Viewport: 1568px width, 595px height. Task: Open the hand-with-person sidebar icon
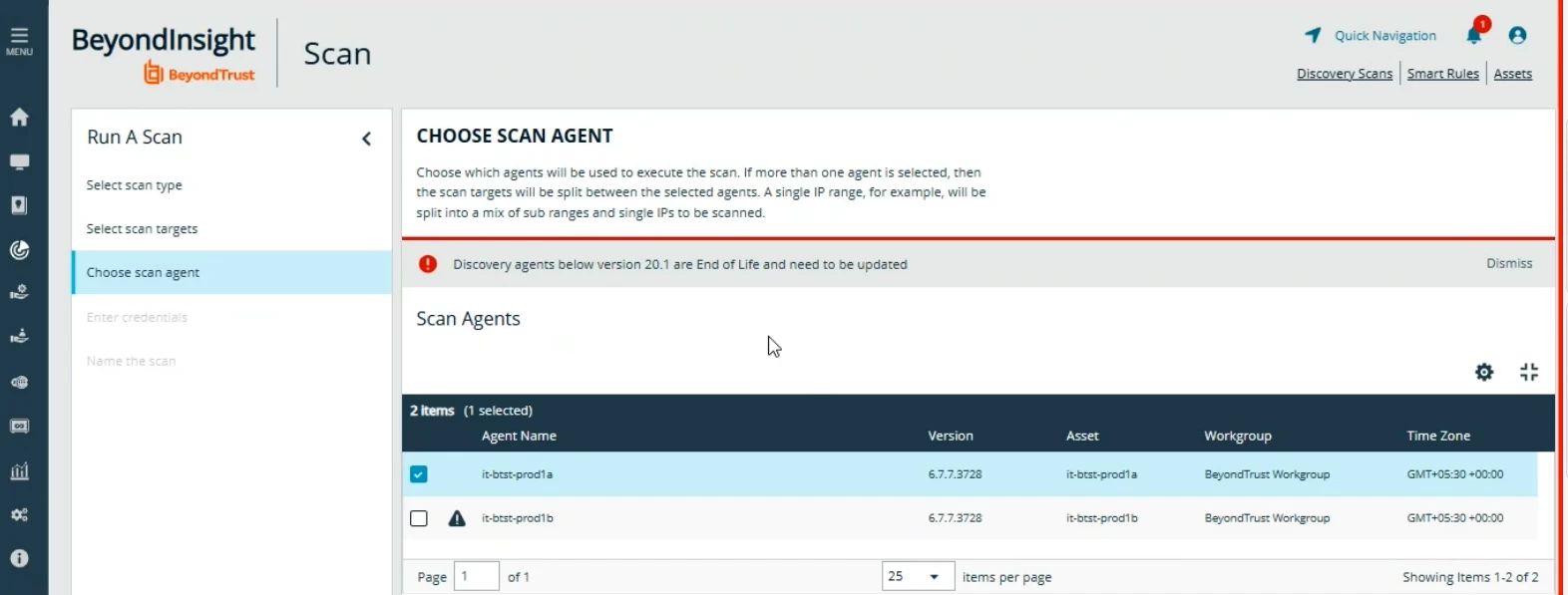(x=19, y=336)
